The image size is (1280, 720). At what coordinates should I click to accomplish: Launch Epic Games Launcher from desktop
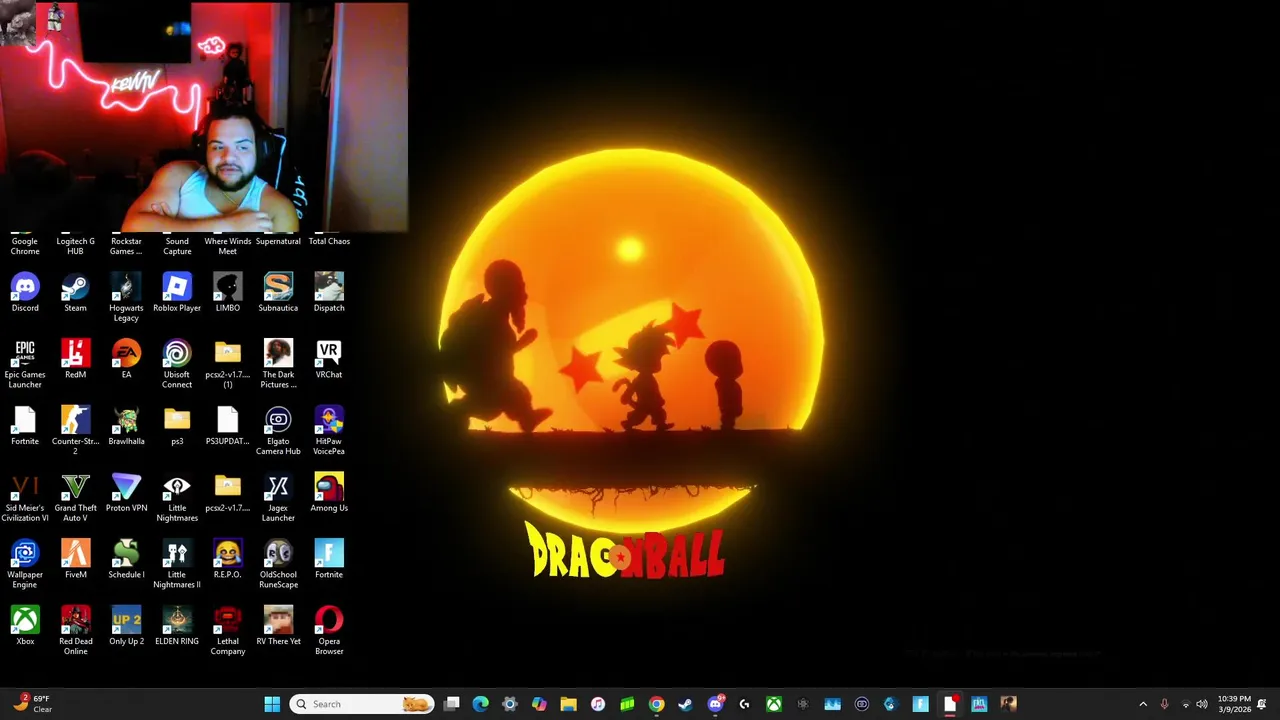tap(25, 364)
